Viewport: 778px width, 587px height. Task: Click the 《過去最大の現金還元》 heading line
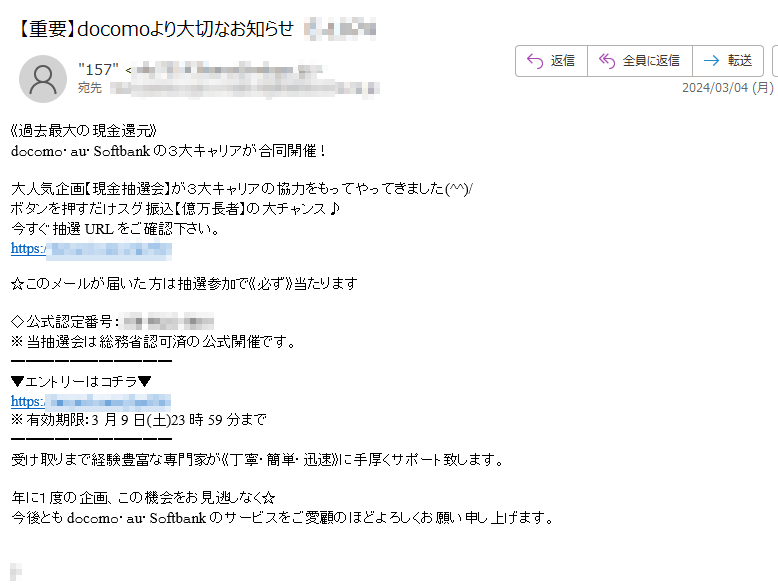click(83, 131)
